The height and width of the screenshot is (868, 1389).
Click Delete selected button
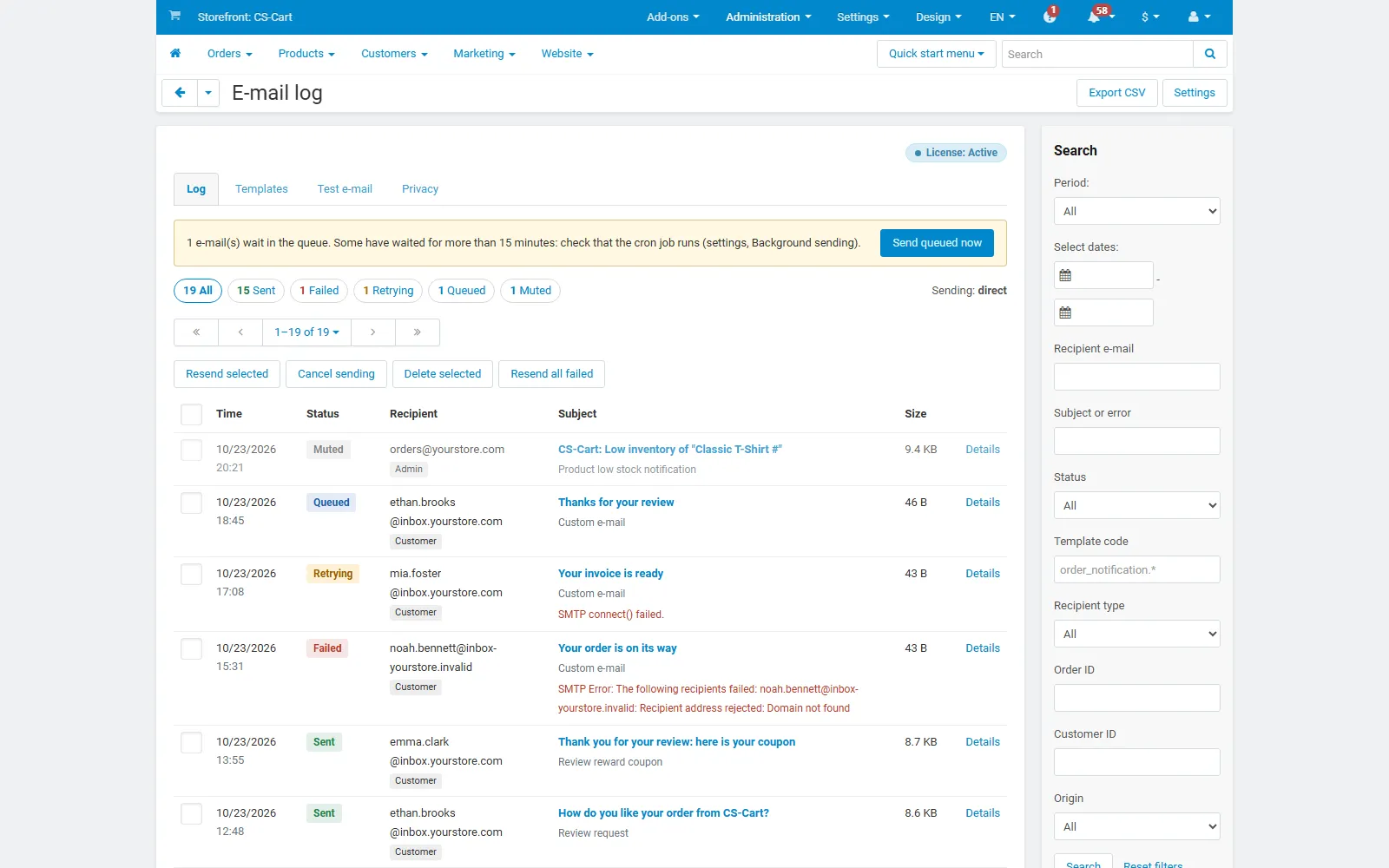coord(443,374)
